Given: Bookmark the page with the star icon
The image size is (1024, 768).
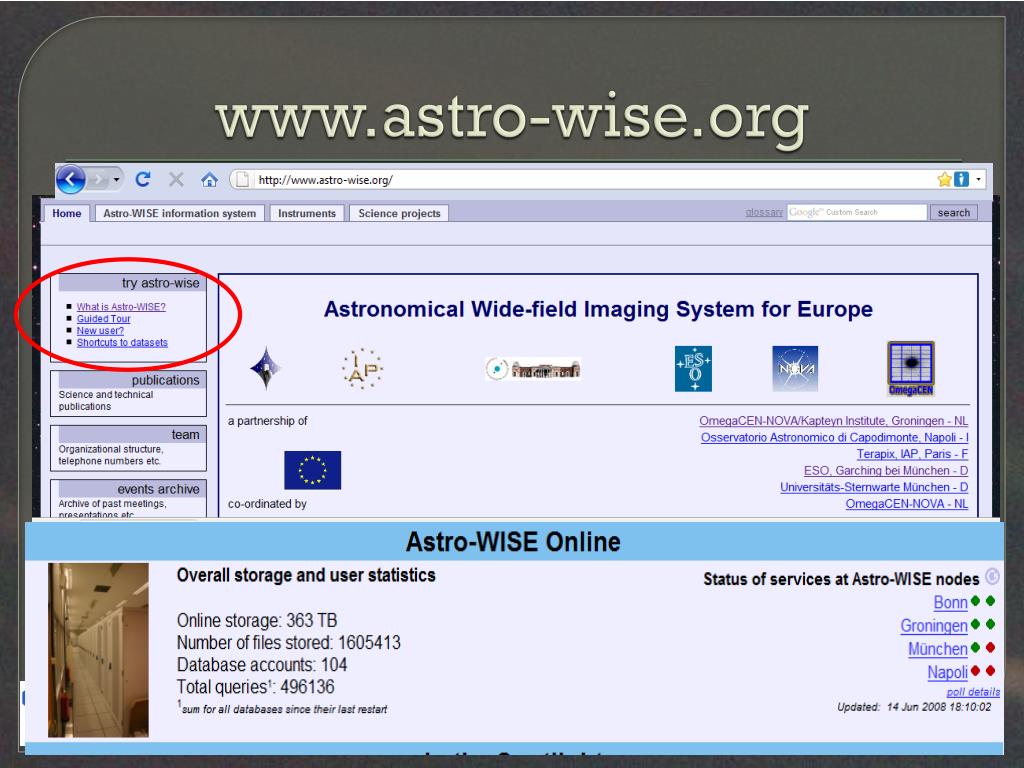Looking at the screenshot, I should coord(944,179).
